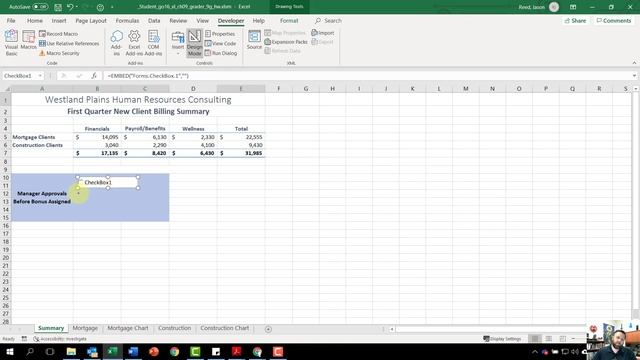
Task: Click the Share button
Action: pyautogui.click(x=575, y=20)
